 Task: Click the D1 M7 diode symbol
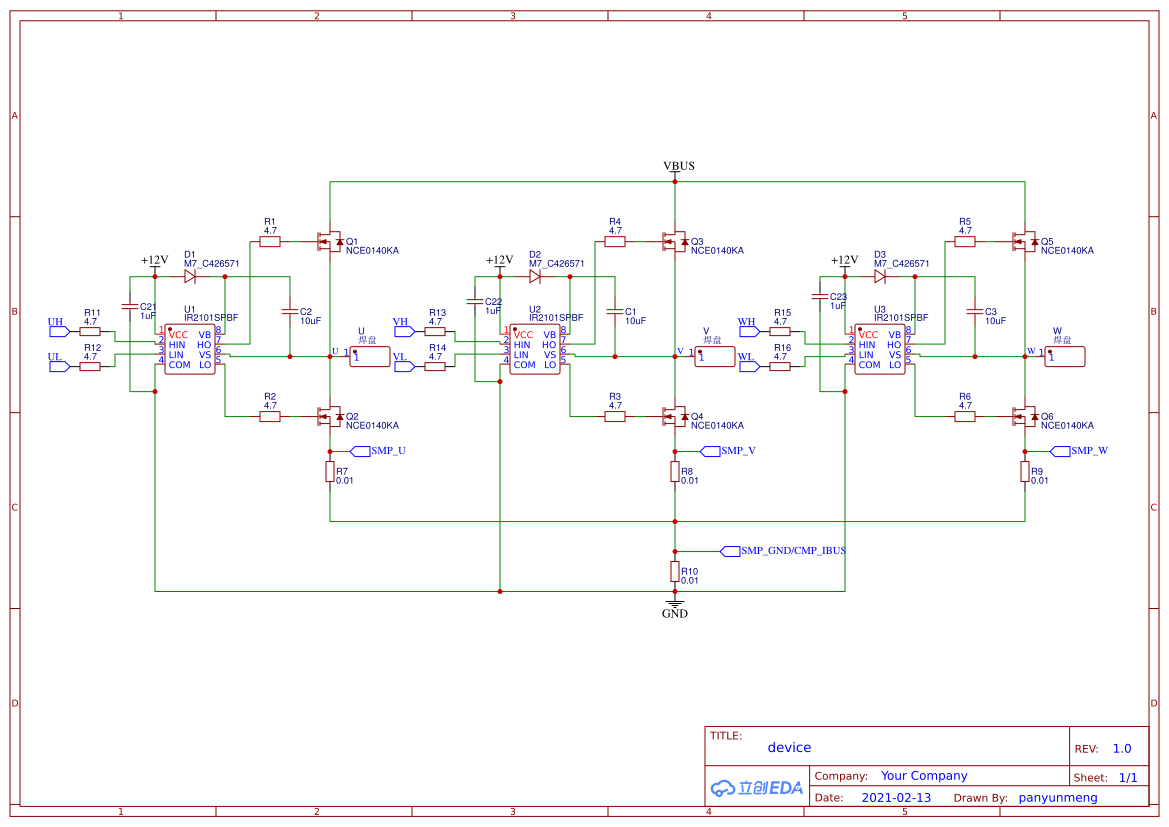point(189,277)
